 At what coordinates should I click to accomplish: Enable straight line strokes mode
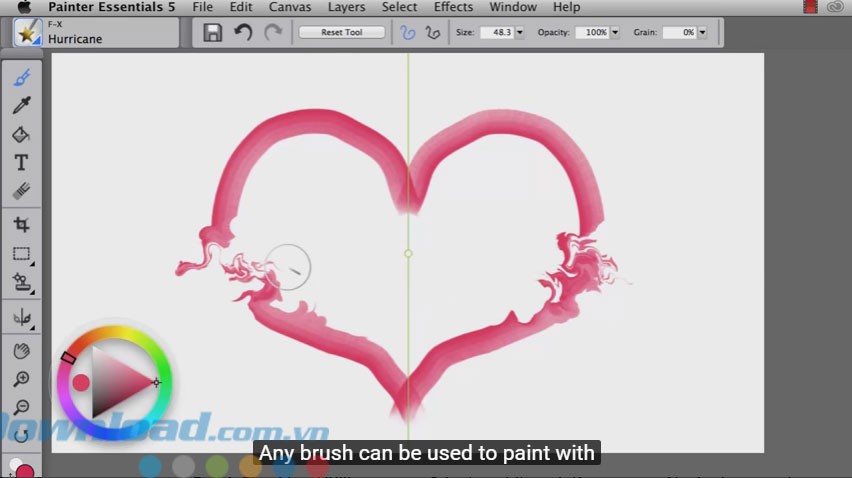tap(432, 32)
